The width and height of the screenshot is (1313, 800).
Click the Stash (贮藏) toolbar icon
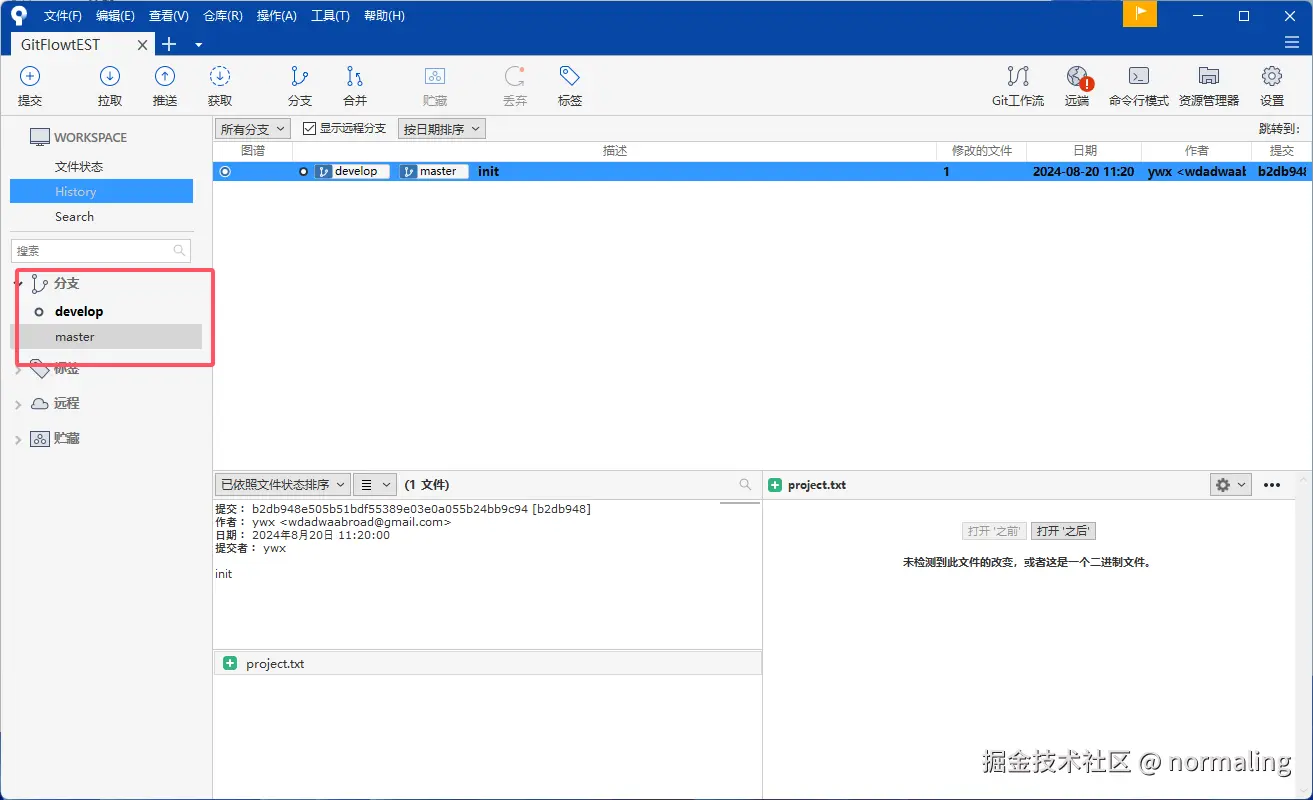[x=435, y=77]
